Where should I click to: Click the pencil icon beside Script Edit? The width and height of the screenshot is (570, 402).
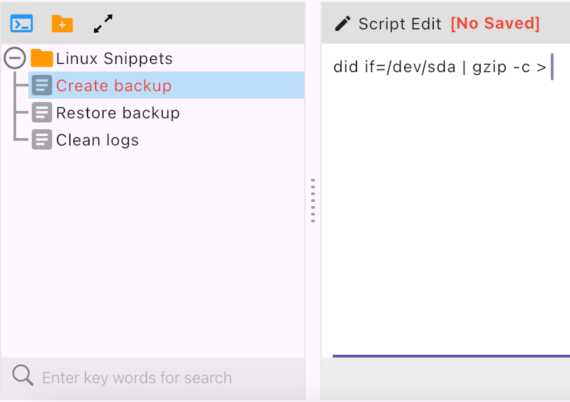click(342, 24)
